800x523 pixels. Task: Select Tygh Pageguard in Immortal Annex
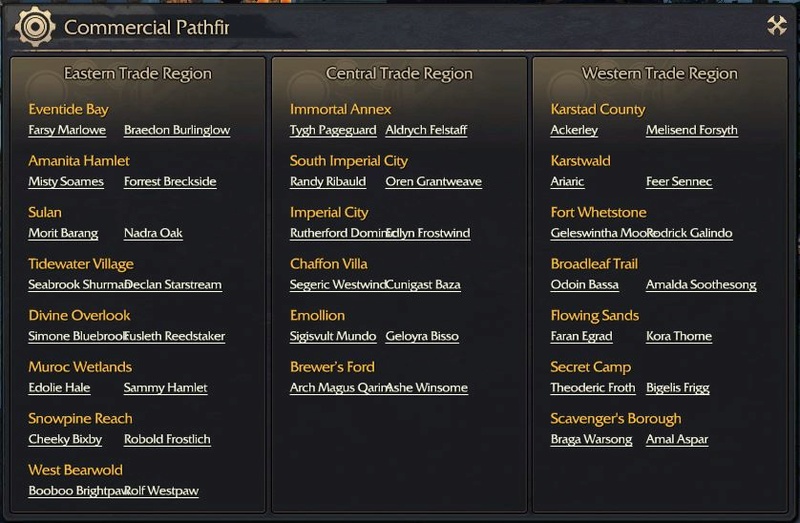(333, 130)
